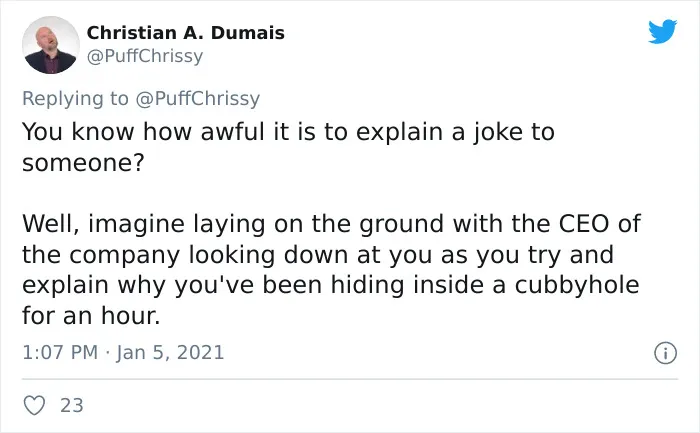The image size is (700, 433).
Task: Click the word "someone?" in the tweet
Action: (83, 162)
